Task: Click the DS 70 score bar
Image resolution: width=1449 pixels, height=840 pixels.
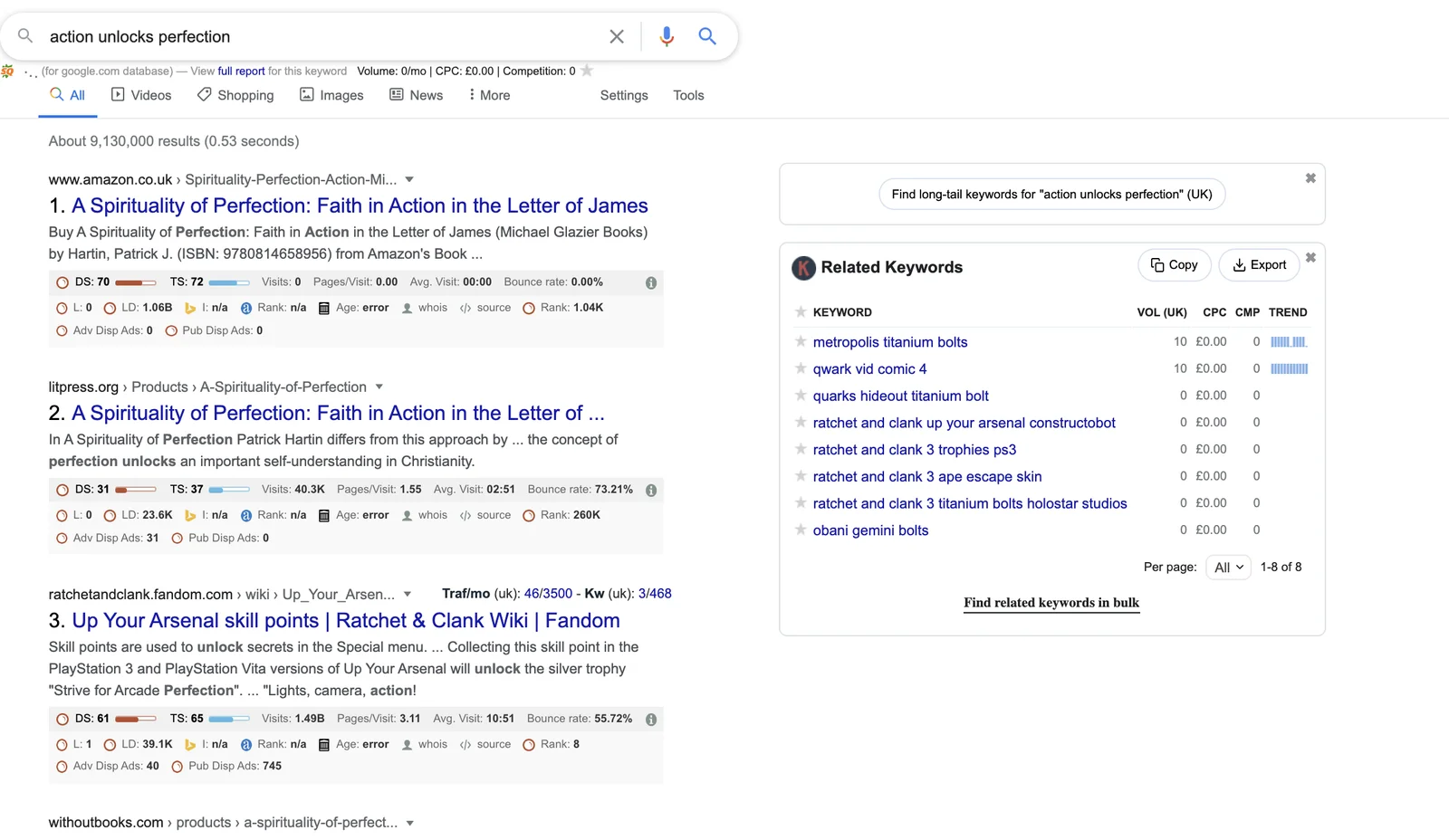Action: 136,282
